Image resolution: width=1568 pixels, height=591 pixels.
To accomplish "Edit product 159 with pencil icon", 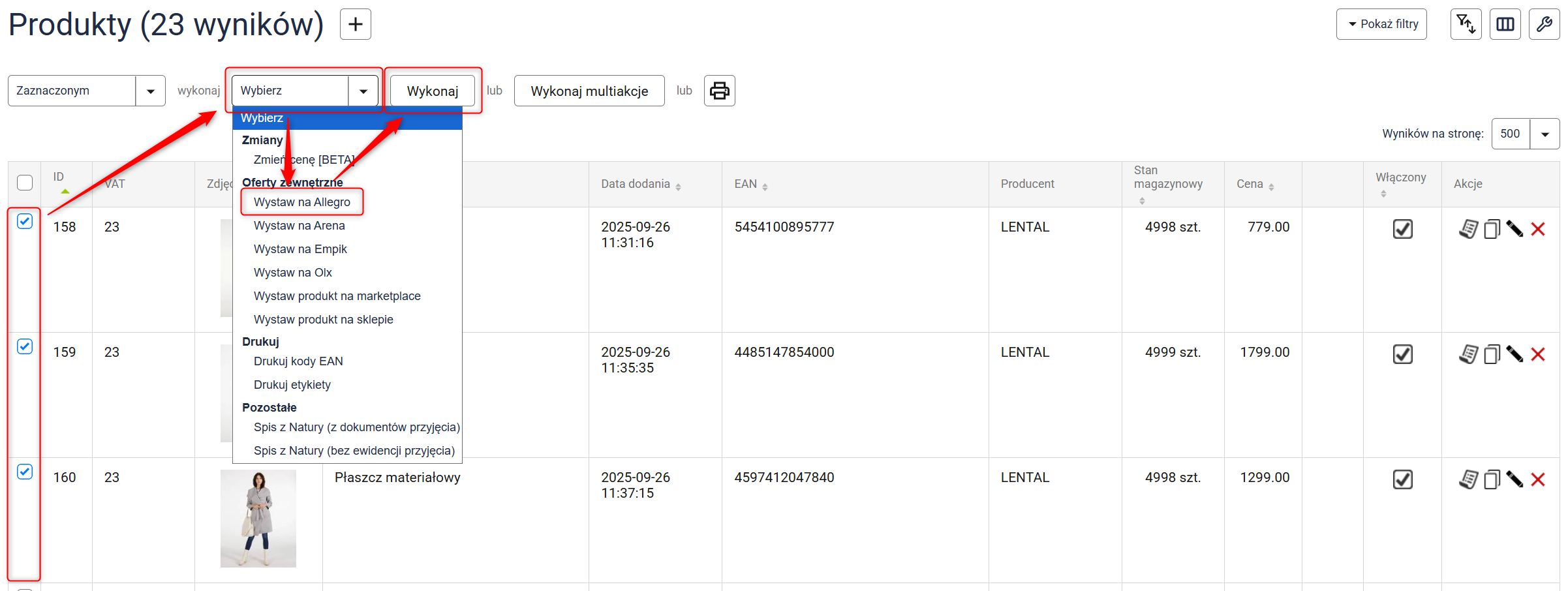I will tap(1514, 354).
